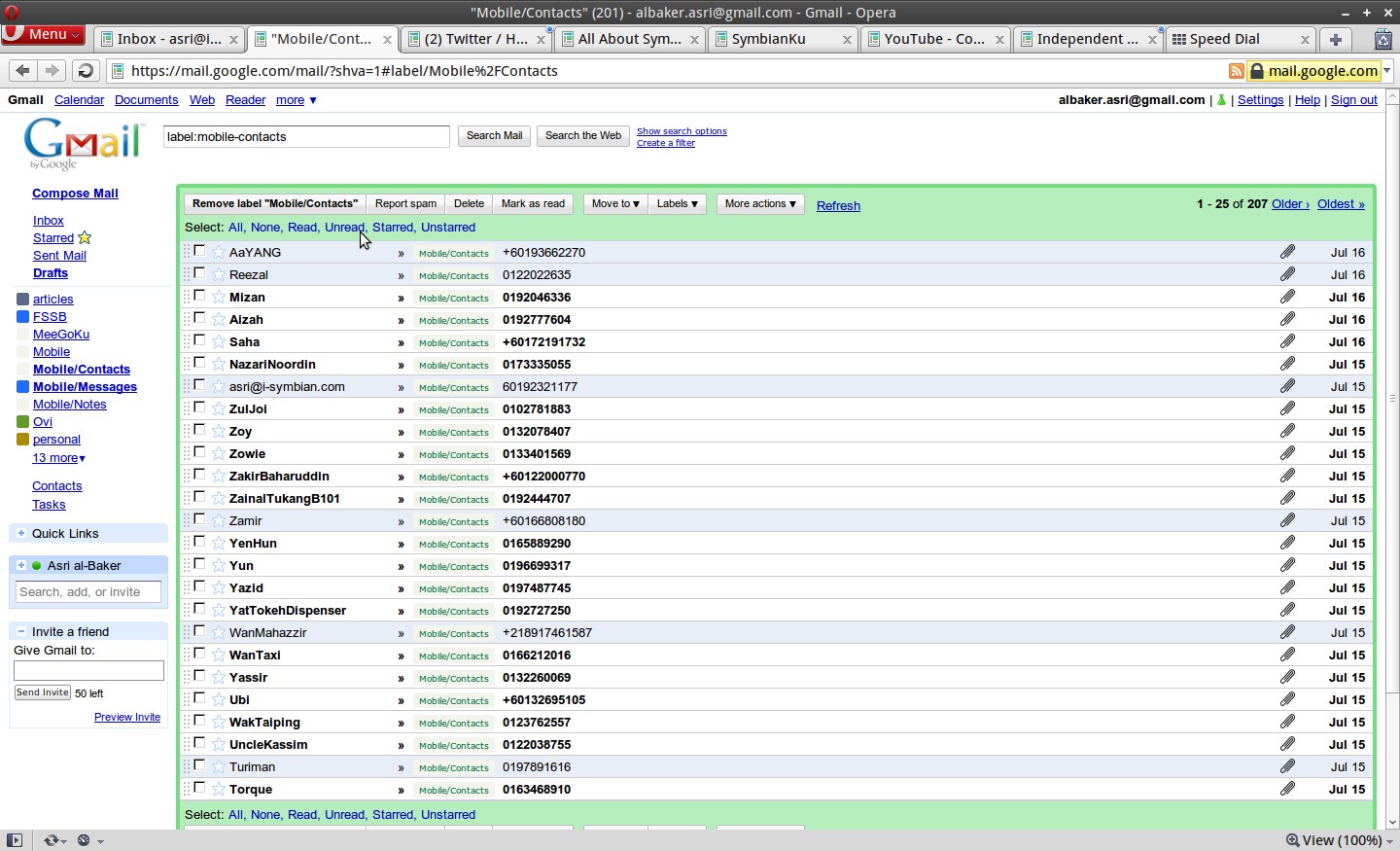The width and height of the screenshot is (1400, 851).
Task: Click the green chat status dot for Asri al-Baker
Action: pos(36,565)
